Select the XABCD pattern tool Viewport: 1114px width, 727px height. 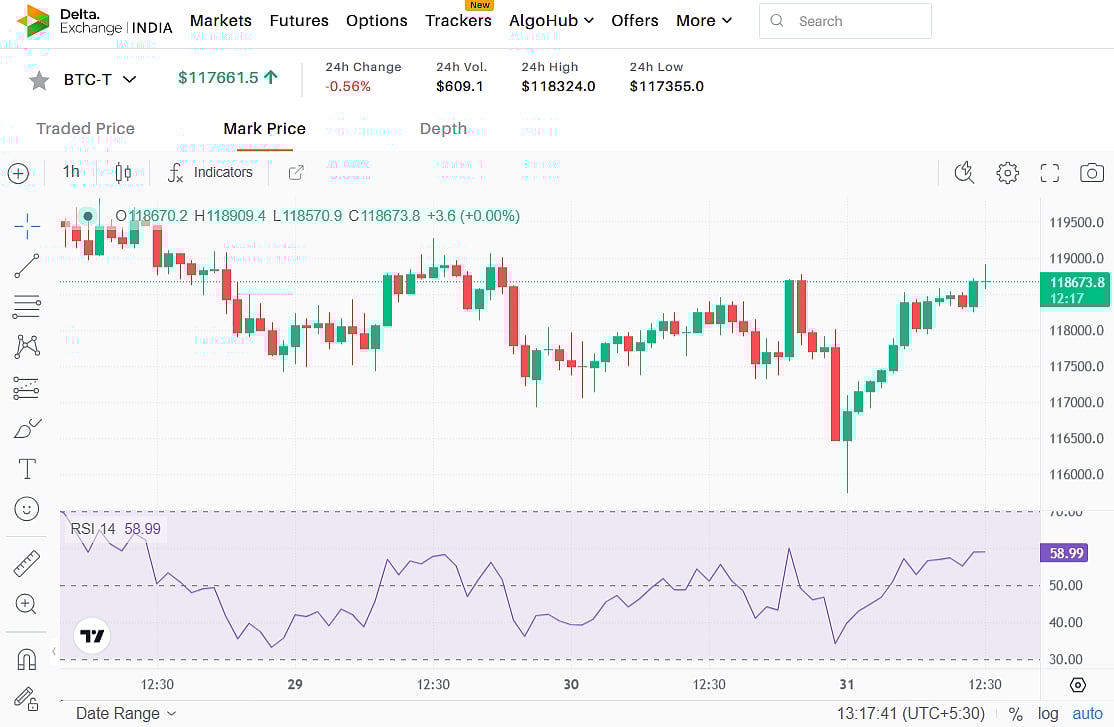click(x=26, y=346)
